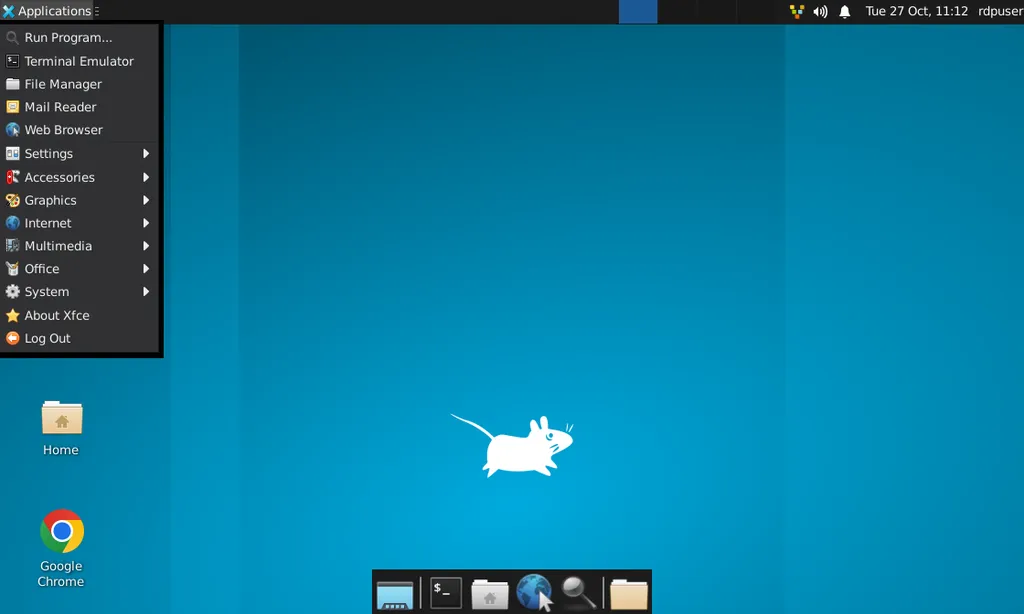Select About Xfce entry

pyautogui.click(x=80, y=315)
